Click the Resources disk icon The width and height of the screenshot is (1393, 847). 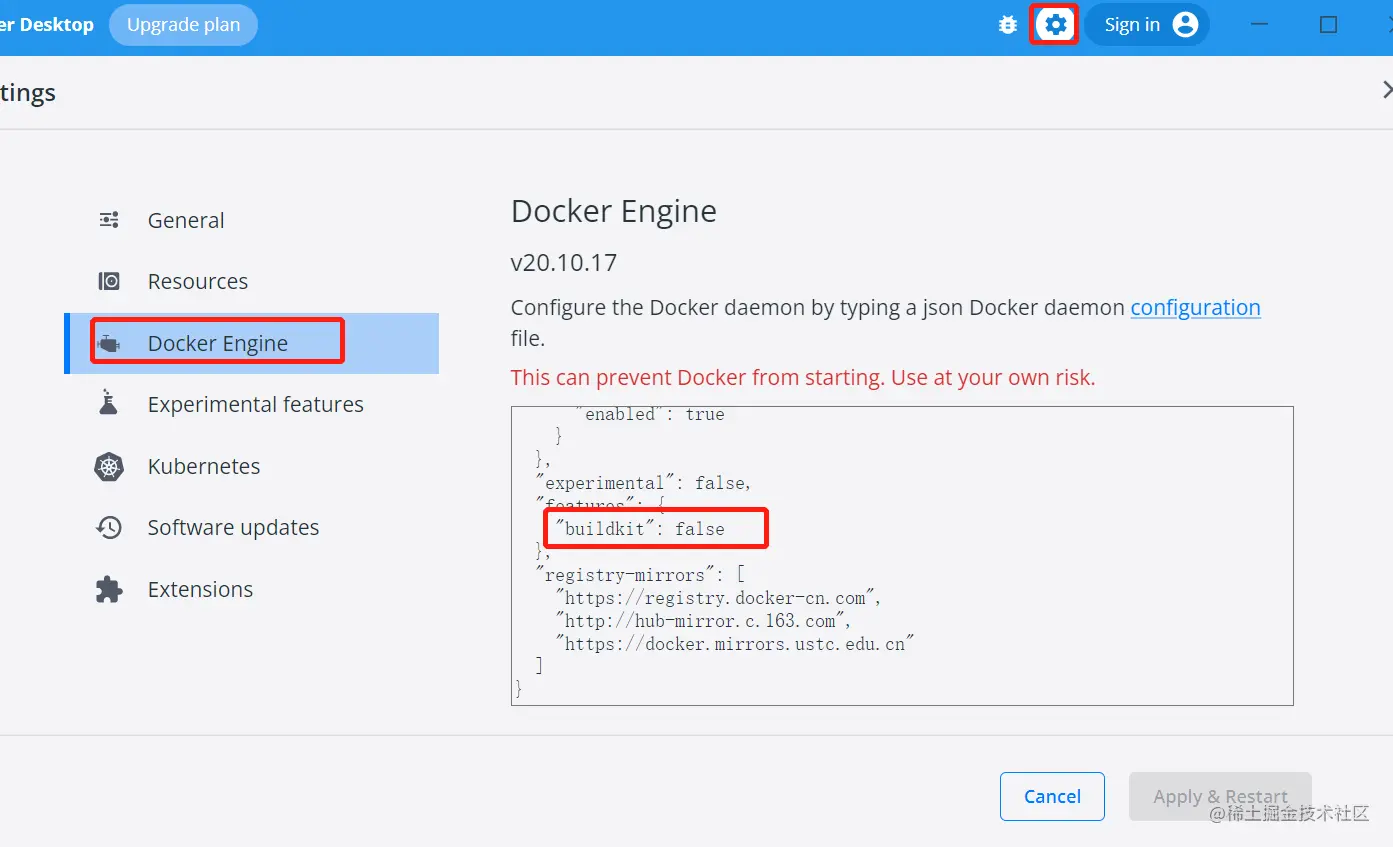click(109, 282)
